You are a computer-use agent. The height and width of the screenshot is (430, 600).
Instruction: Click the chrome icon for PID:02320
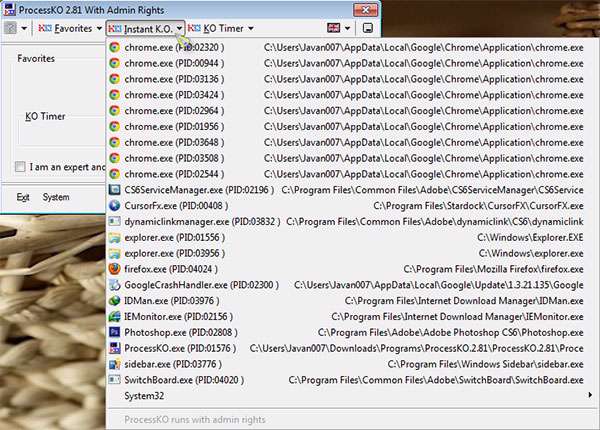coord(114,47)
